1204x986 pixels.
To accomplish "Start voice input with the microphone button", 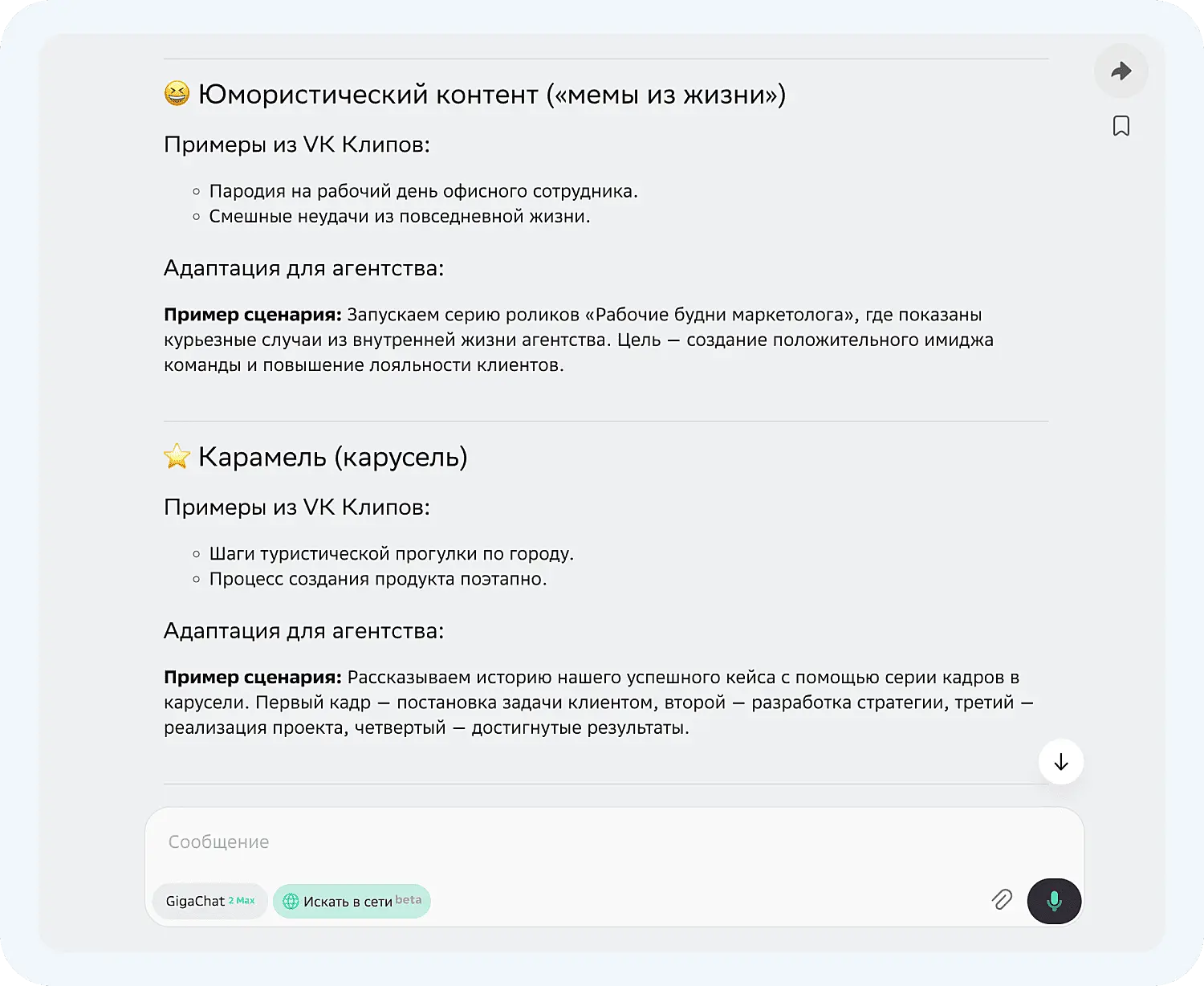I will coord(1054,901).
